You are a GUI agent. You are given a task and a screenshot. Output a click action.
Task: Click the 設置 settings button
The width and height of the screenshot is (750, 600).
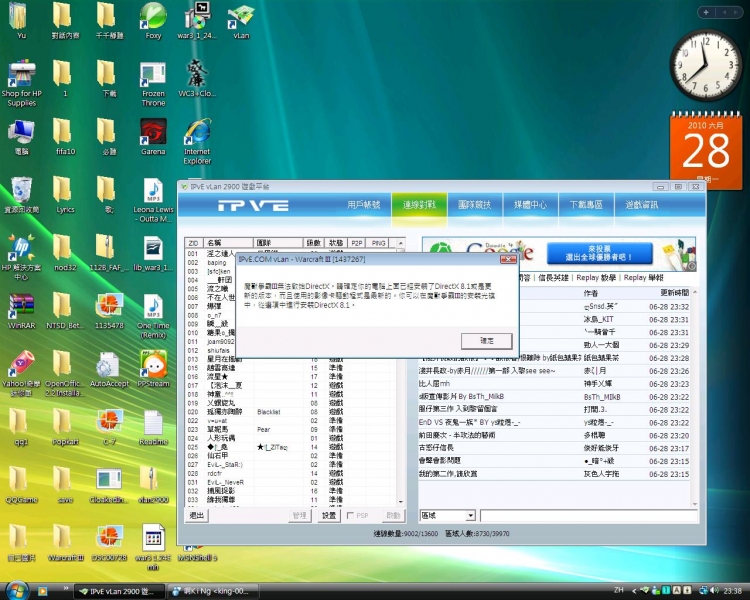[329, 516]
